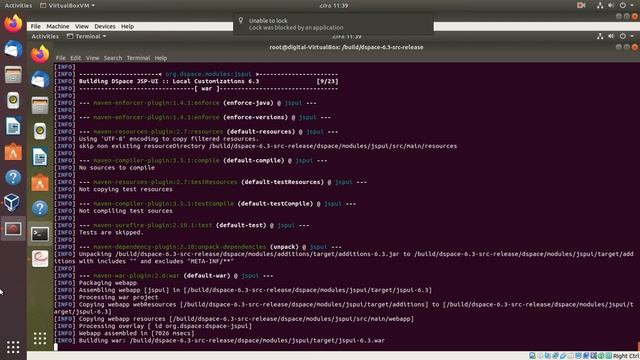Open the VirtualBox Devices menu

[x=104, y=26]
